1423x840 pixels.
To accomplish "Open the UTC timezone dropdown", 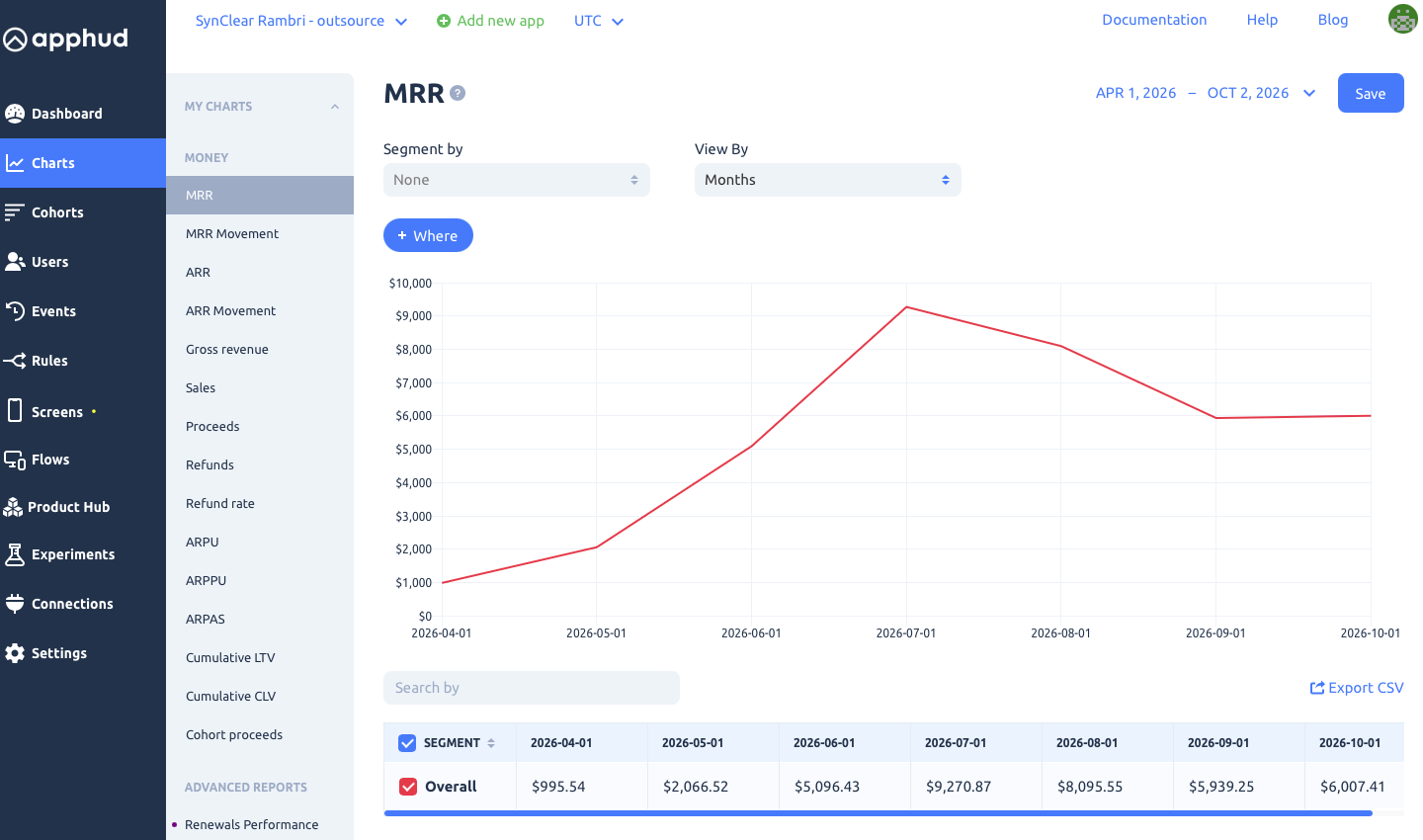I will pyautogui.click(x=599, y=21).
